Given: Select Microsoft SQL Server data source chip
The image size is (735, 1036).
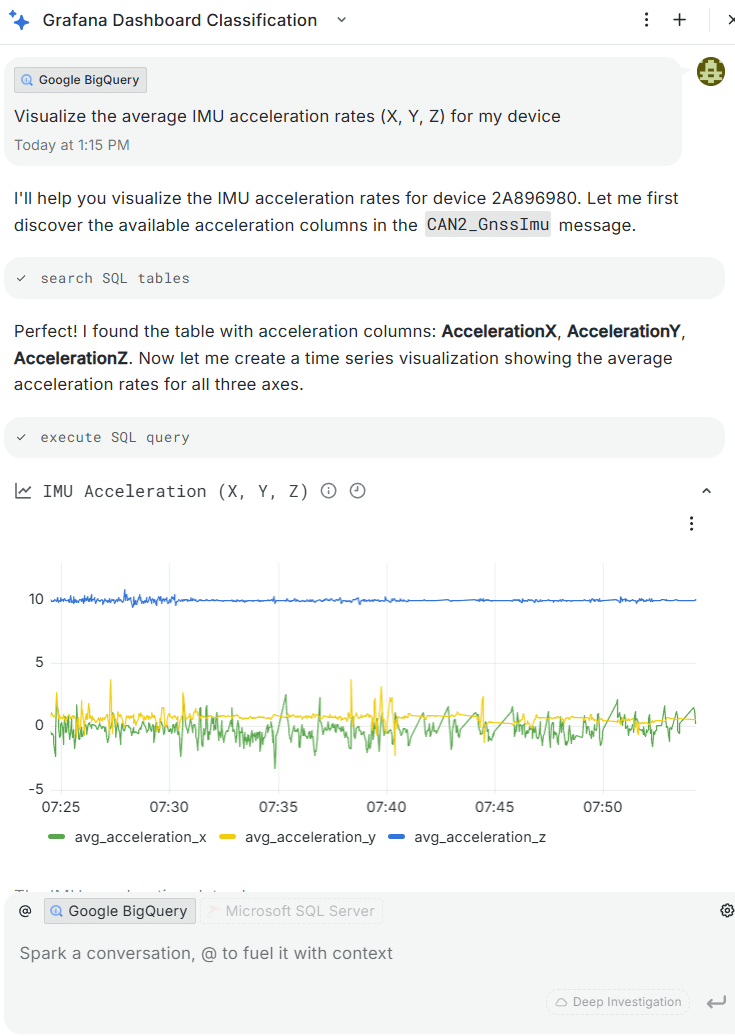Looking at the screenshot, I should point(291,911).
